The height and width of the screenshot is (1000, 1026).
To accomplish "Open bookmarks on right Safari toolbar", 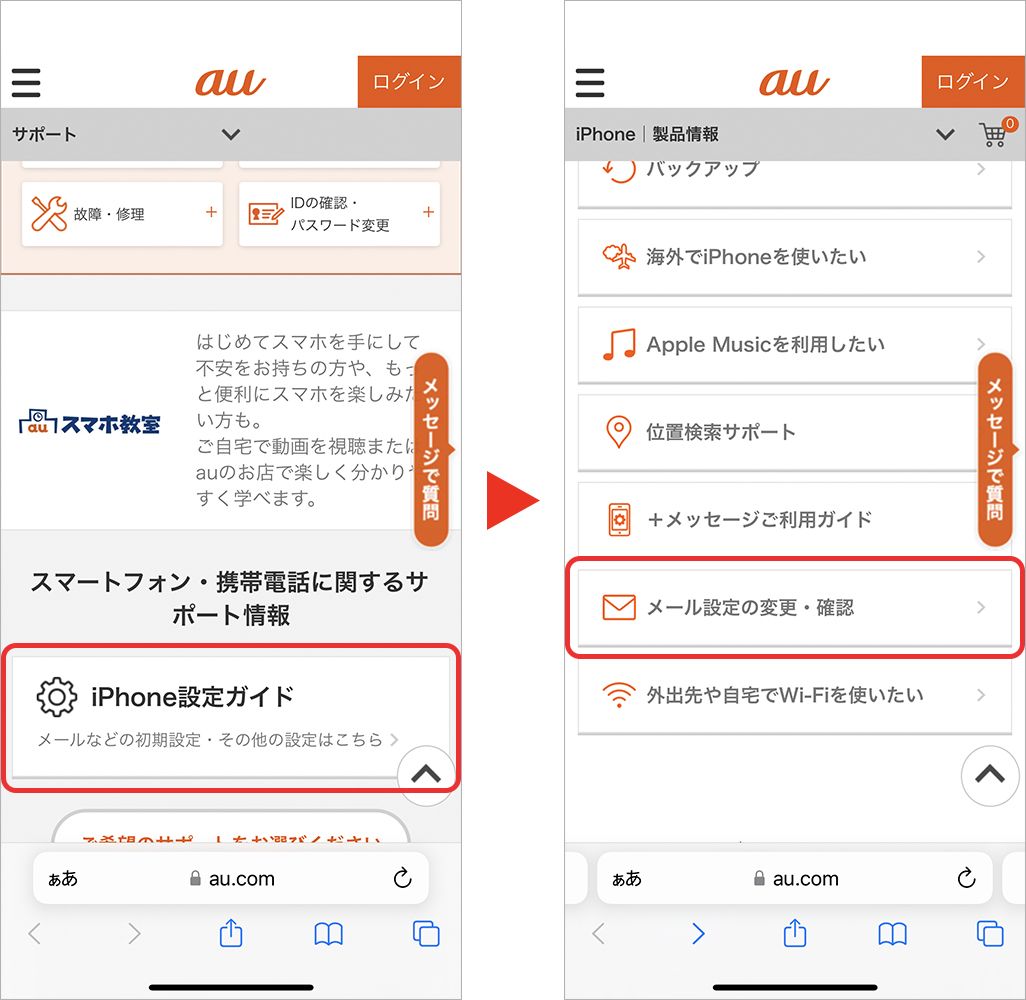I will pos(893,934).
